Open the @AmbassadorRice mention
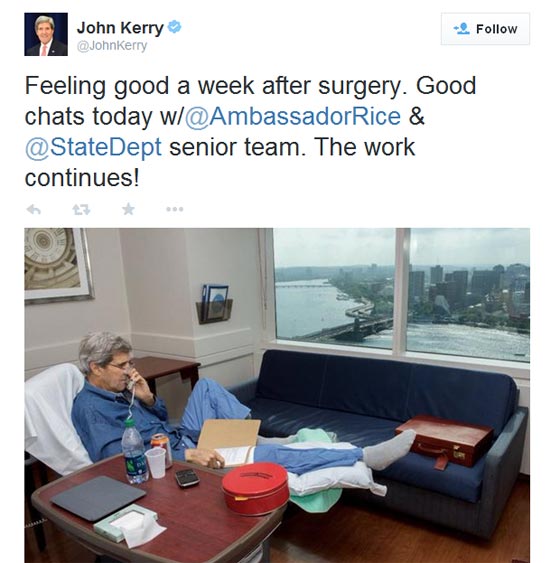Image resolution: width=560 pixels, height=563 pixels. tap(293, 116)
